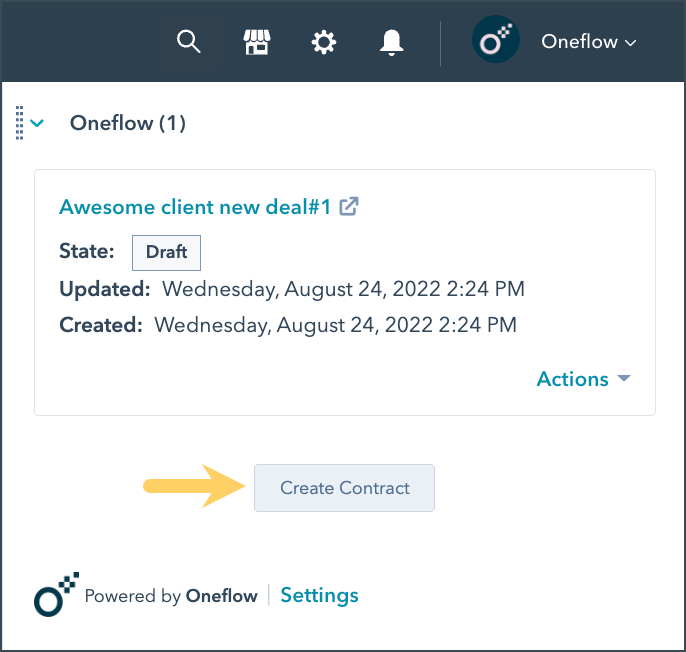Open the Settings link in footer

pyautogui.click(x=319, y=595)
